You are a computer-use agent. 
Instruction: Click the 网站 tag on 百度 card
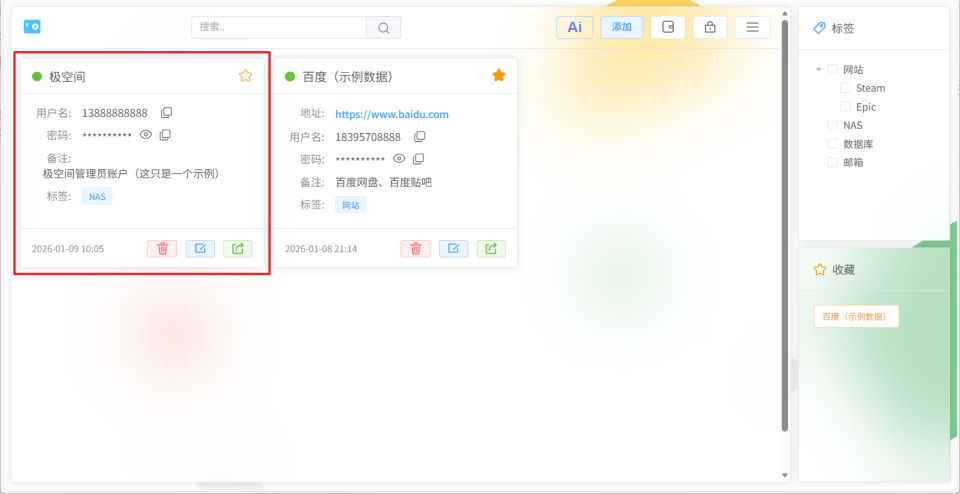[x=350, y=204]
